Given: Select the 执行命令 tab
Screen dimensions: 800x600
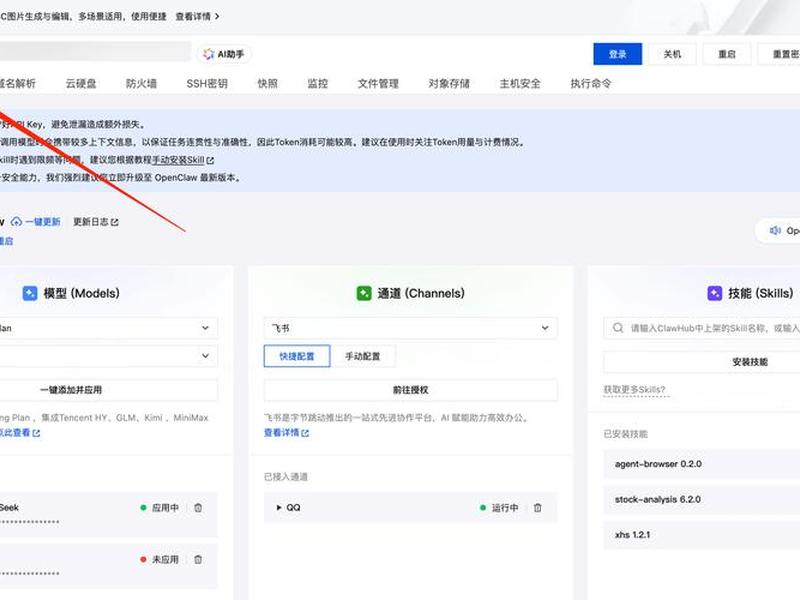Looking at the screenshot, I should click(x=591, y=83).
